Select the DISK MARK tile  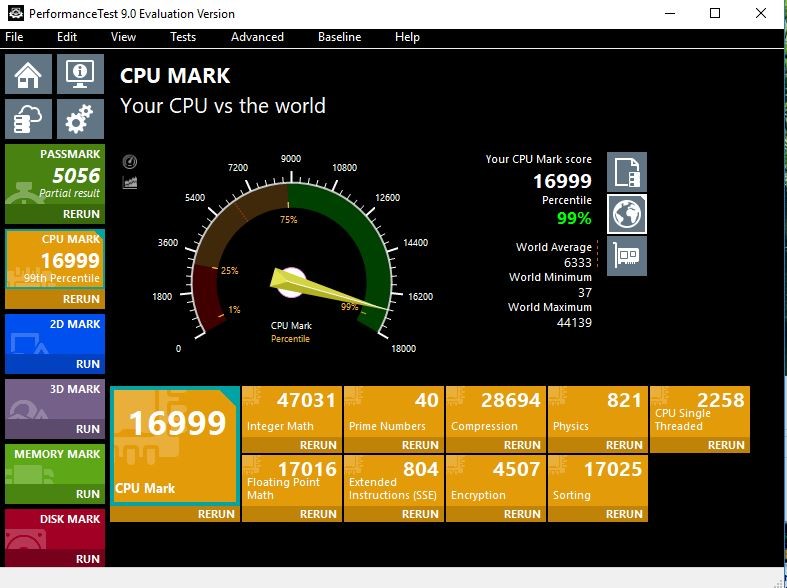[55, 530]
